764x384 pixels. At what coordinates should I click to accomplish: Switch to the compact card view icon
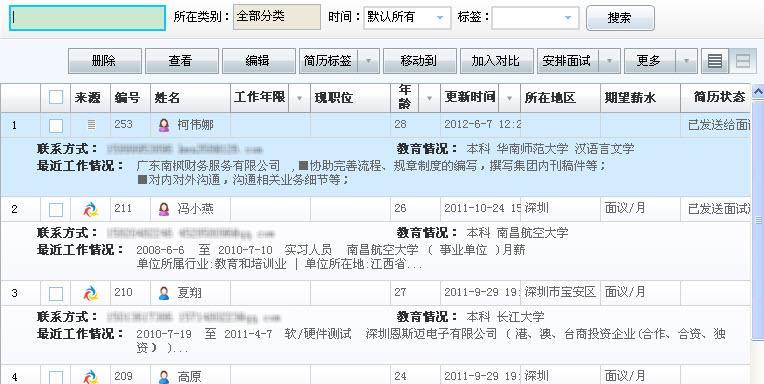coord(743,61)
